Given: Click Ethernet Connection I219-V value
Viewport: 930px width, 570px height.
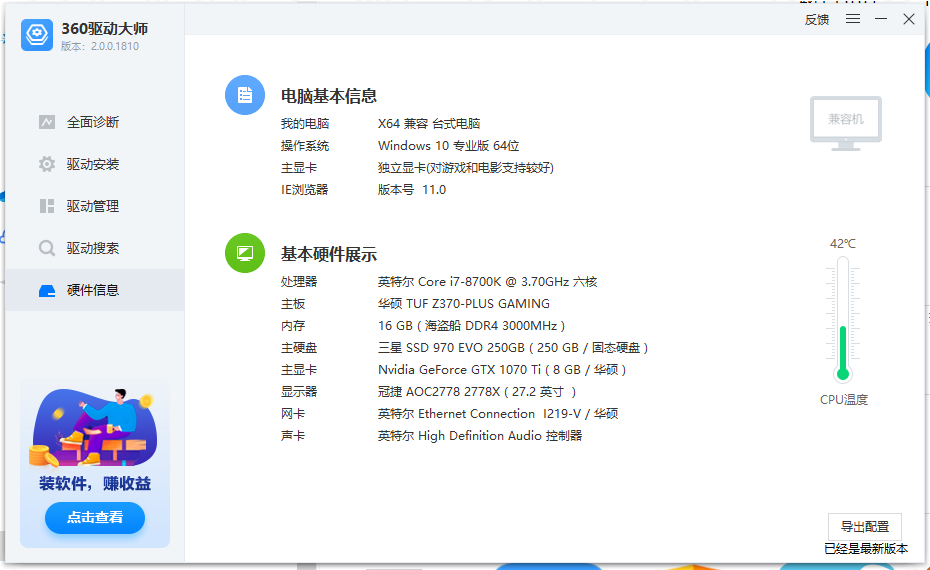Looking at the screenshot, I should tap(498, 413).
